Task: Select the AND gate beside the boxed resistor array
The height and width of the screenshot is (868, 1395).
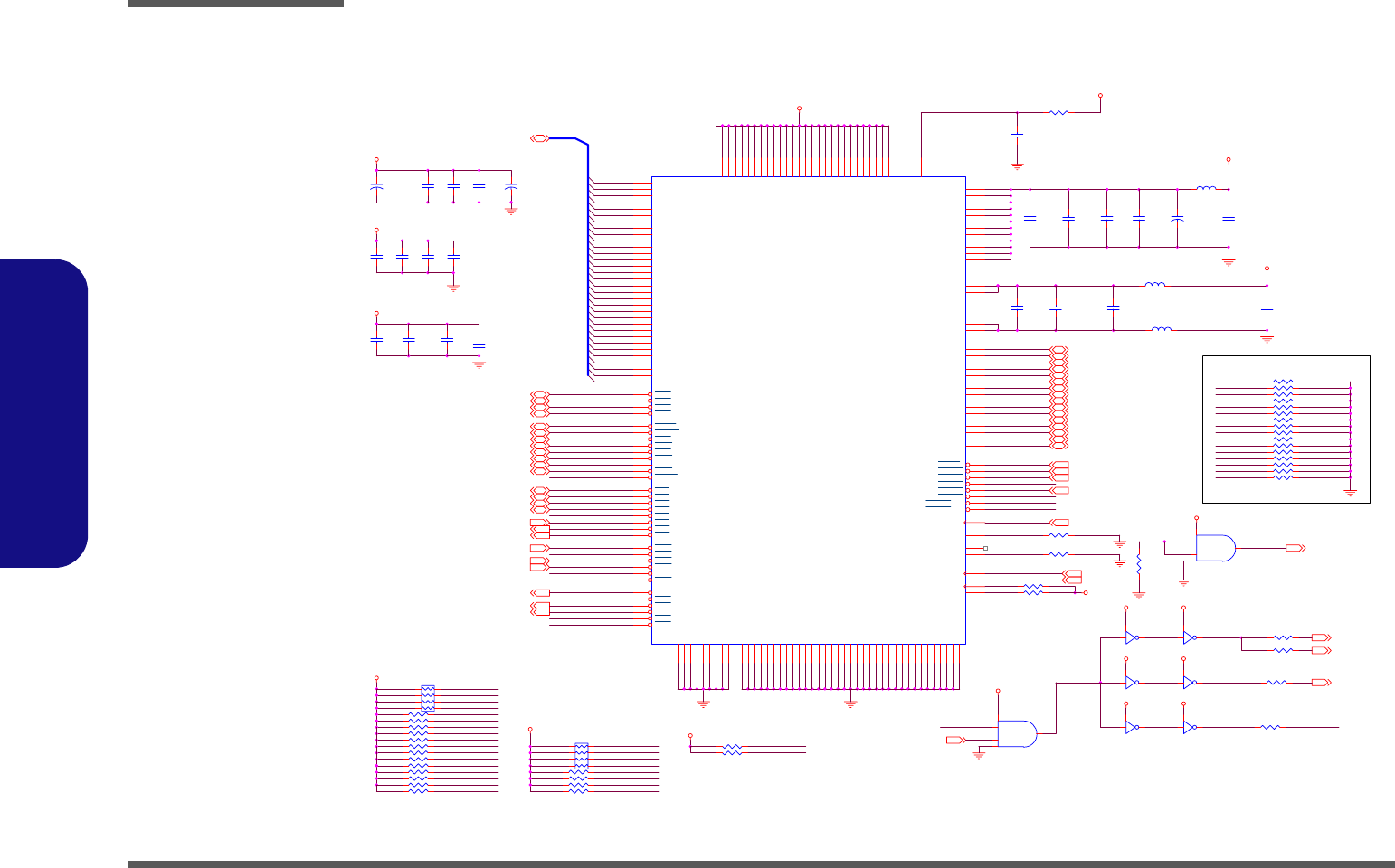Action: [x=1216, y=548]
